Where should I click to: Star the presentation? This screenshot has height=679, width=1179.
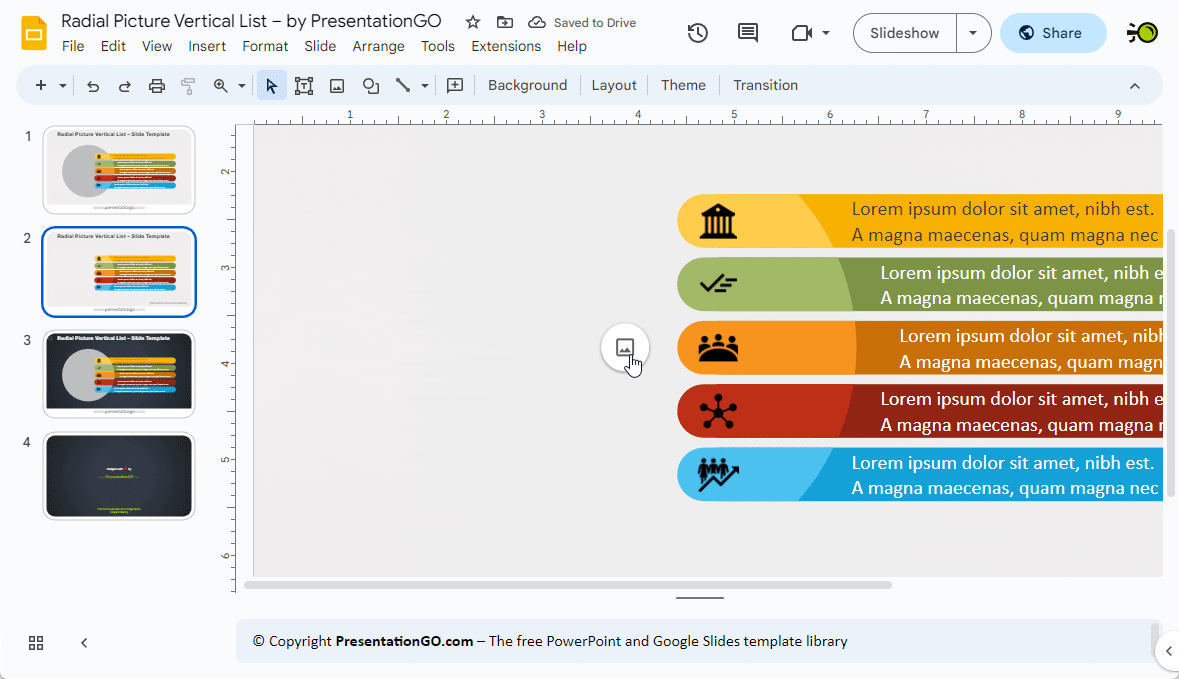472,23
